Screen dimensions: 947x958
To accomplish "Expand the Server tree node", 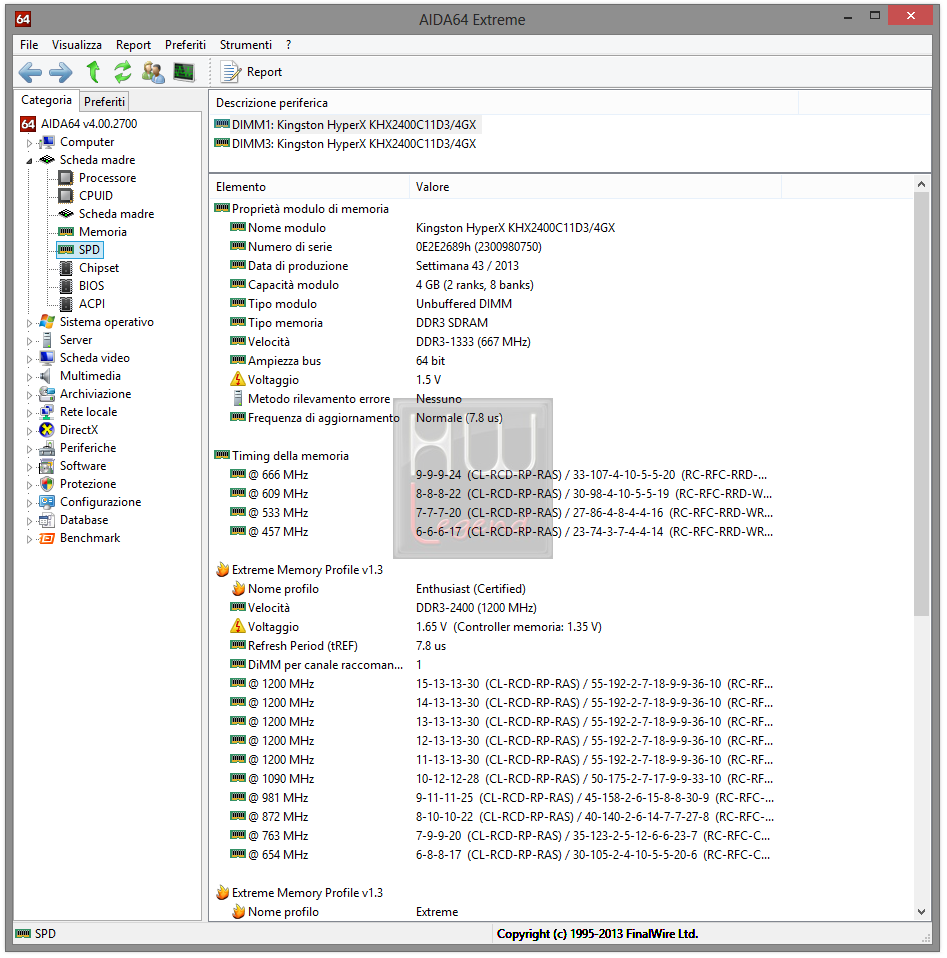I will (29, 341).
